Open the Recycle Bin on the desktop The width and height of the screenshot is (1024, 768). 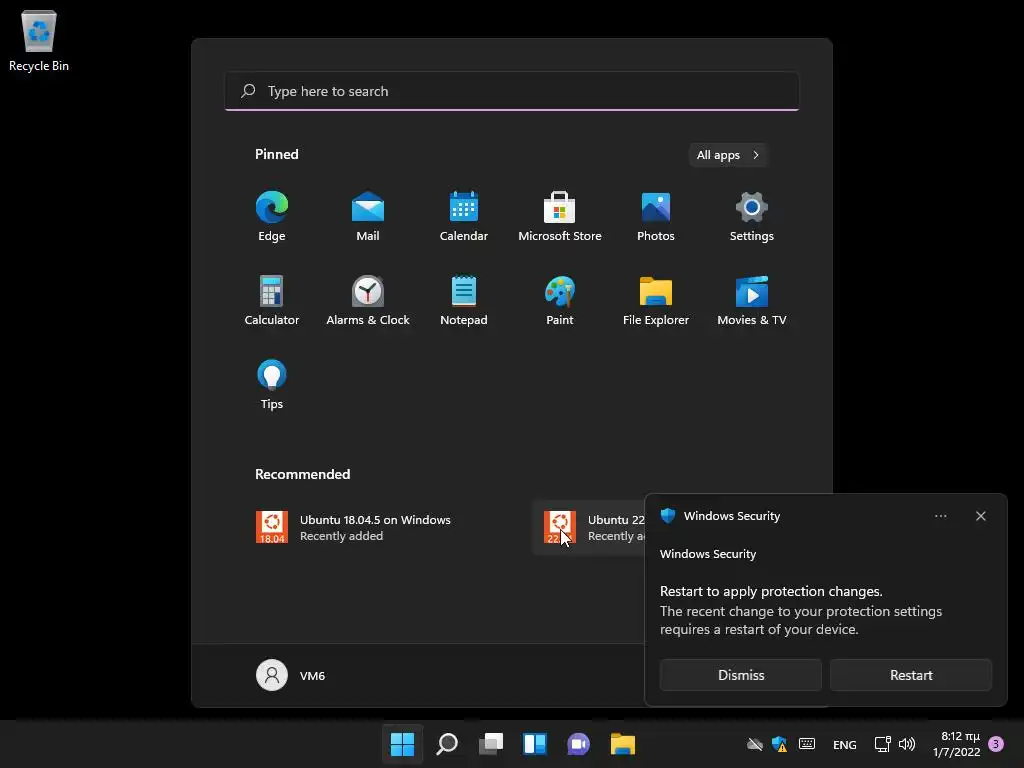point(39,40)
